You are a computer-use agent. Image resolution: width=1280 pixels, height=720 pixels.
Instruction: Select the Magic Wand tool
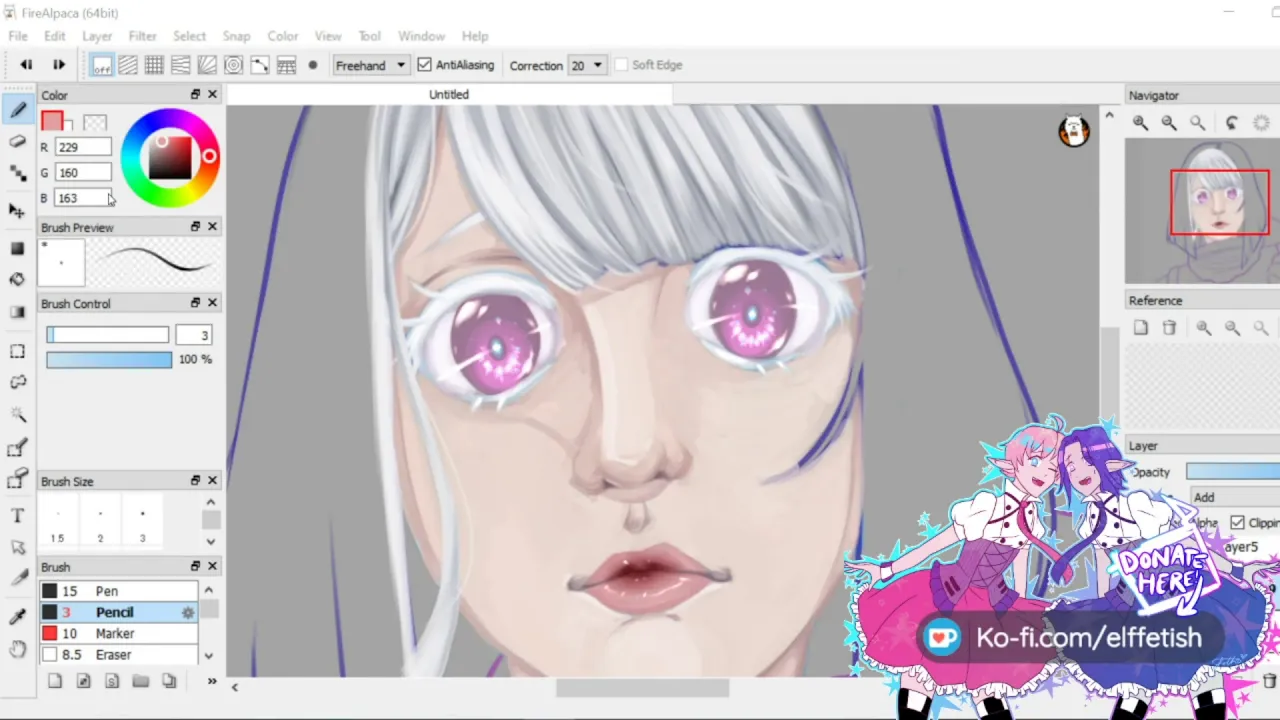click(x=18, y=414)
